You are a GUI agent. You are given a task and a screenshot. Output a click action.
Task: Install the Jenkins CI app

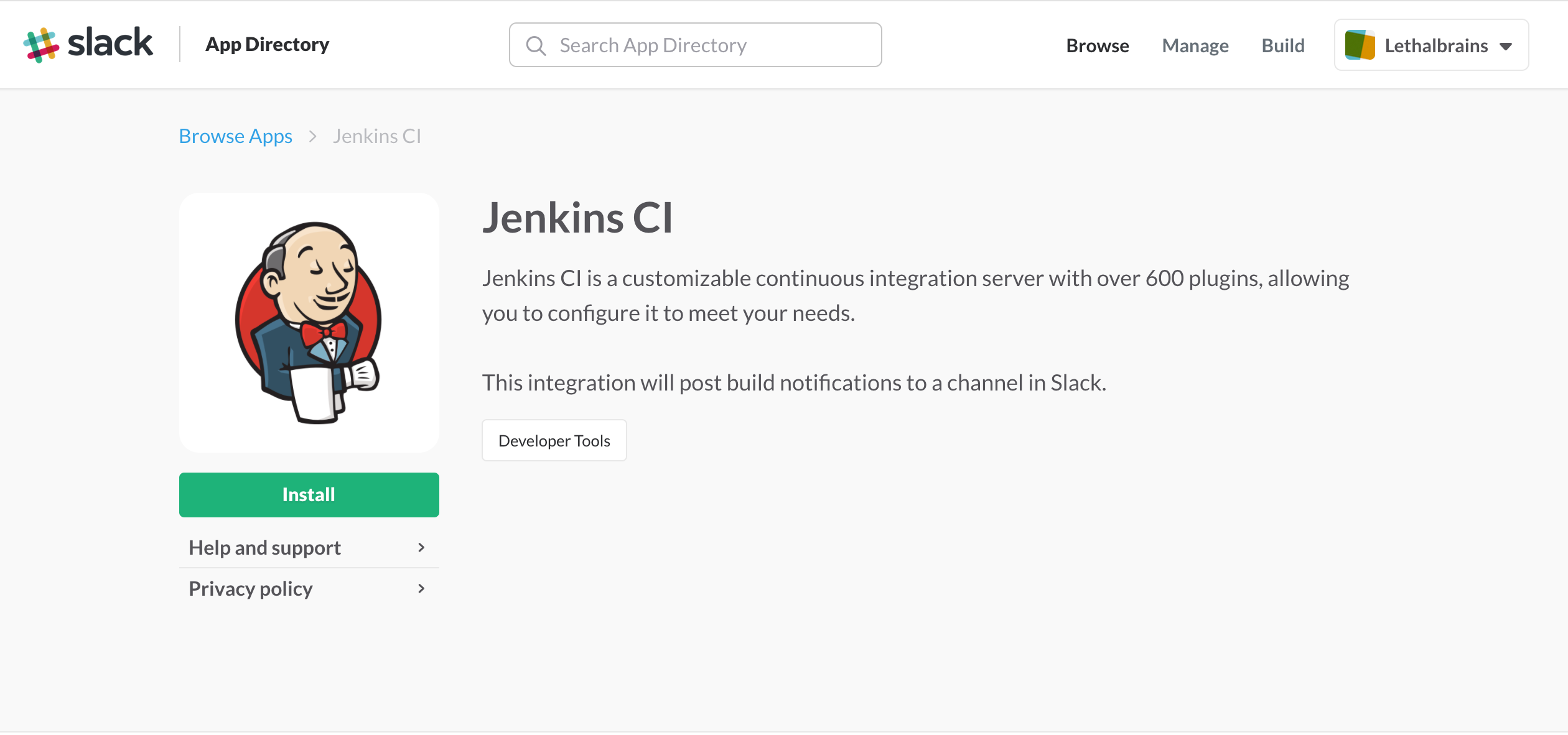309,494
